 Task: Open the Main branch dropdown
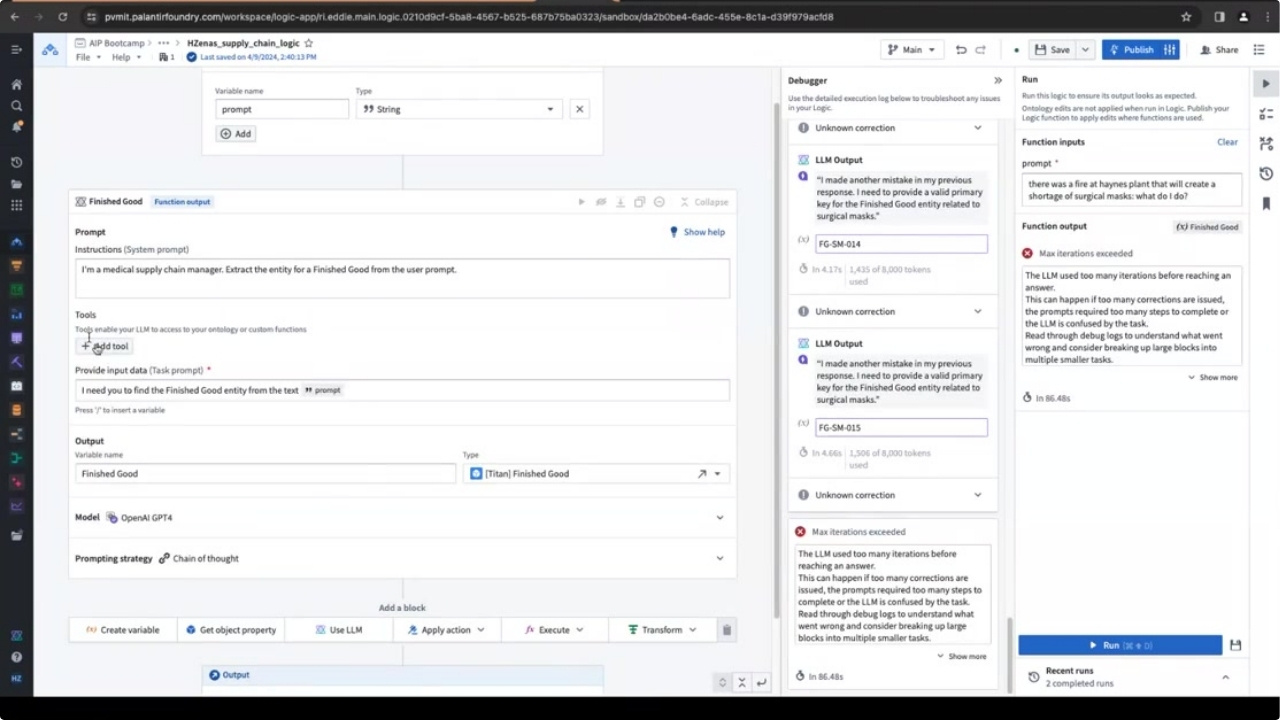click(x=911, y=50)
